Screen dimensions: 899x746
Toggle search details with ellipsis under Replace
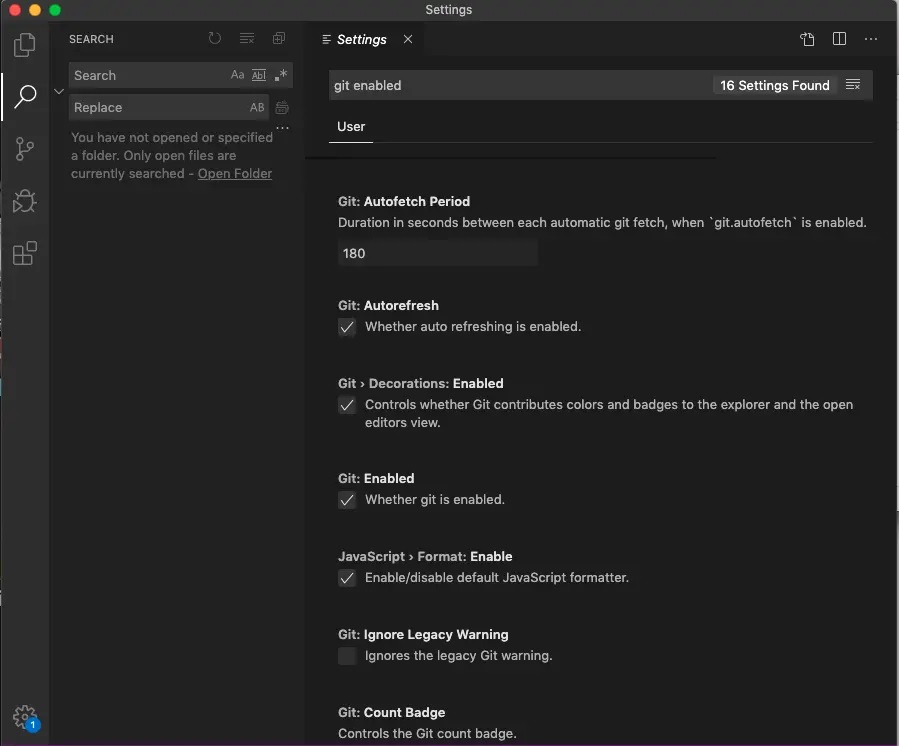click(x=282, y=128)
